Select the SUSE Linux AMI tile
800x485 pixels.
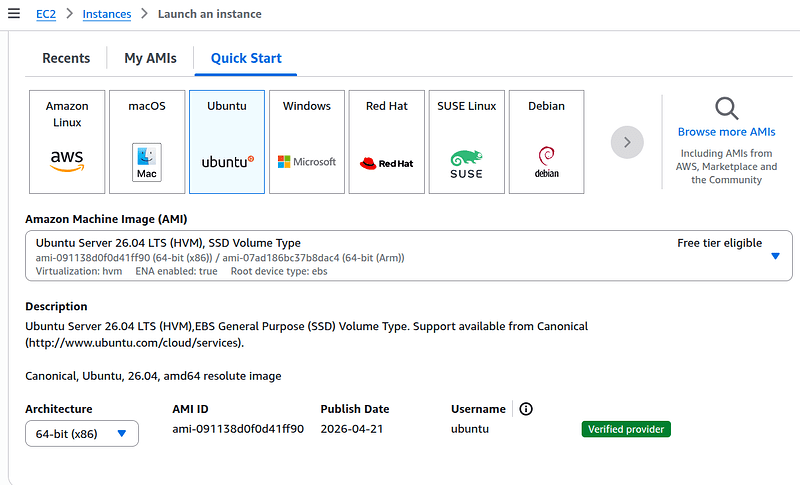click(x=467, y=142)
